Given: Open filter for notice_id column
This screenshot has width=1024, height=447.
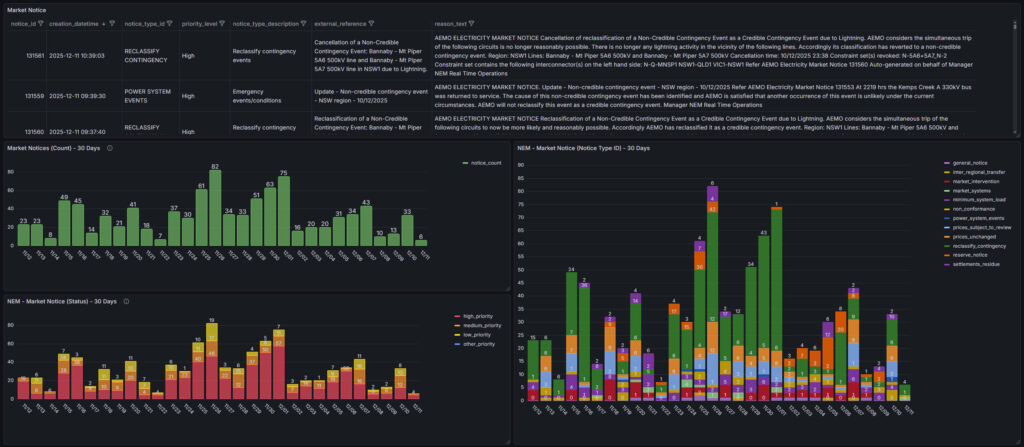Looking at the screenshot, I should (39, 23).
